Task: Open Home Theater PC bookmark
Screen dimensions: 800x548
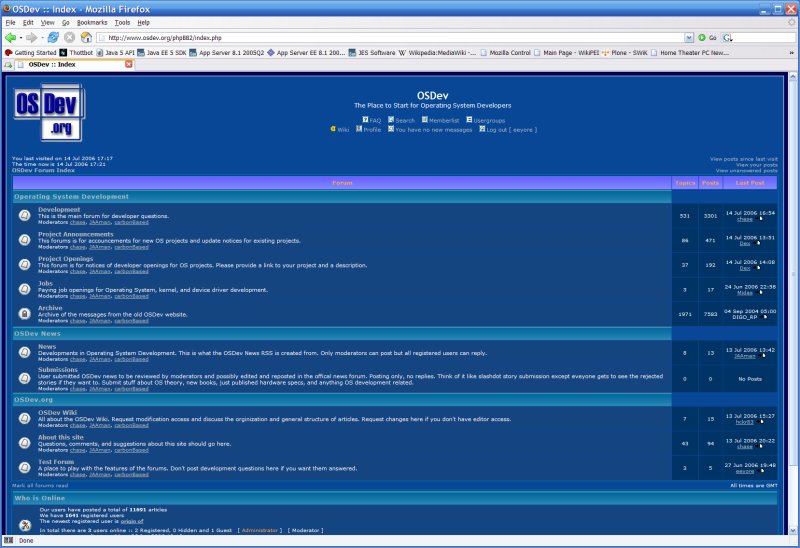Action: (x=690, y=53)
